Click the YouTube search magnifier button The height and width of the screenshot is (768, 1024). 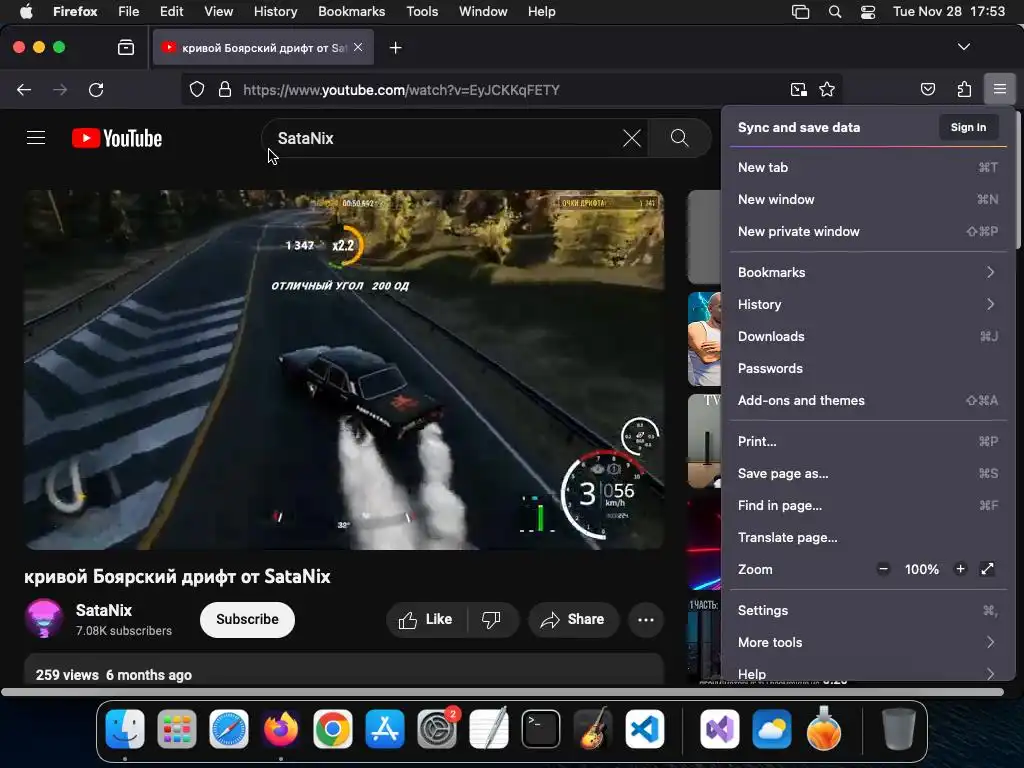pos(679,138)
